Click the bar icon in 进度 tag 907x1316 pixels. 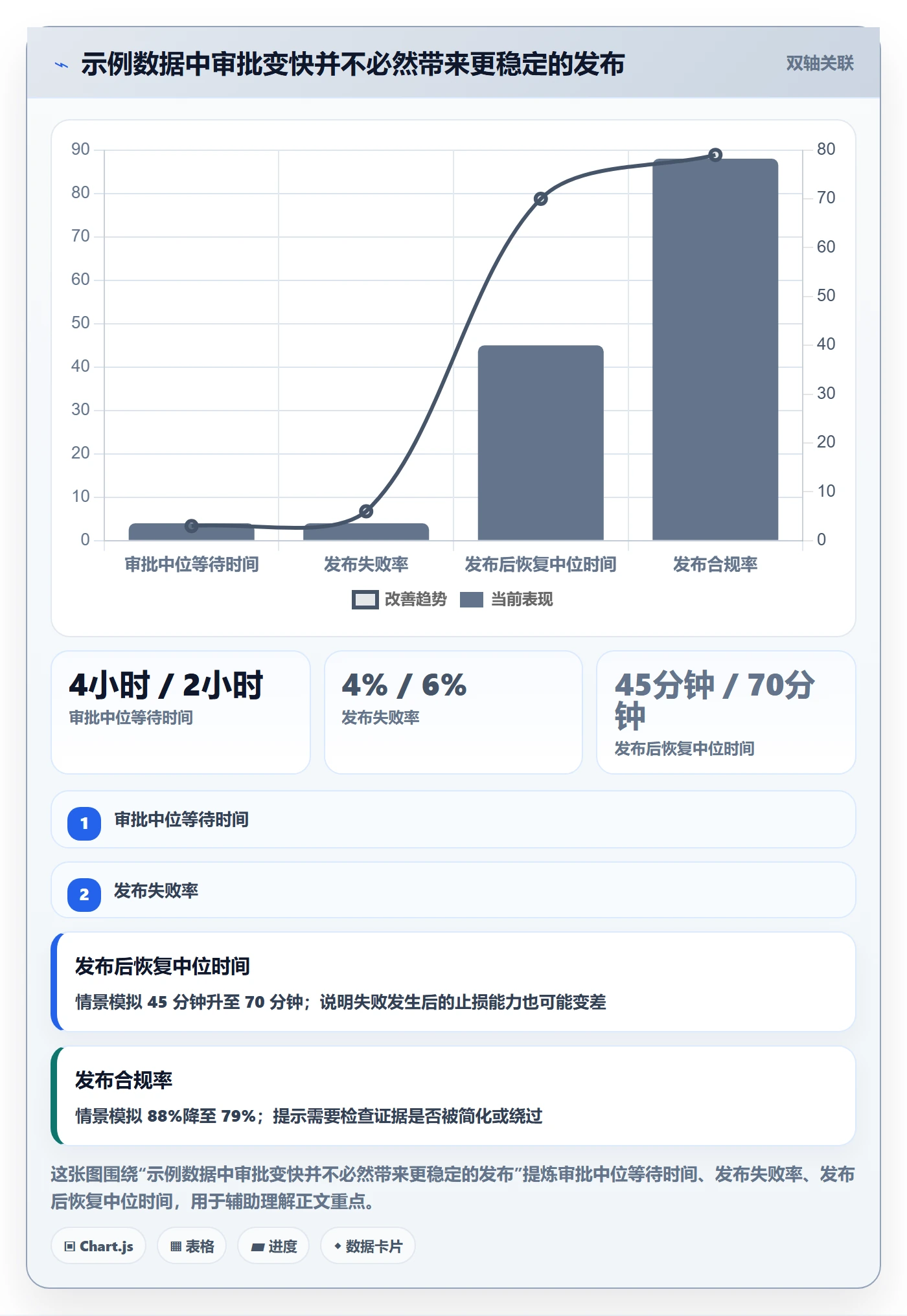pyautogui.click(x=258, y=1247)
